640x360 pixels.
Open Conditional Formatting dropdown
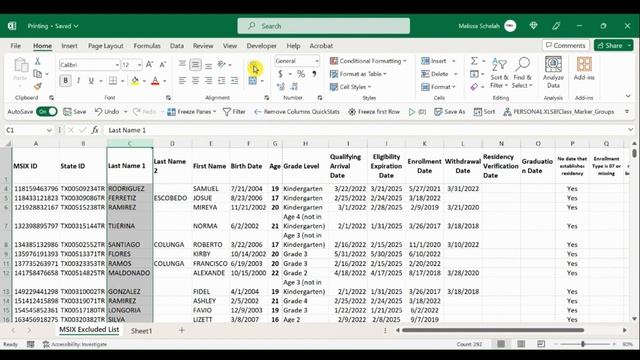[368, 61]
